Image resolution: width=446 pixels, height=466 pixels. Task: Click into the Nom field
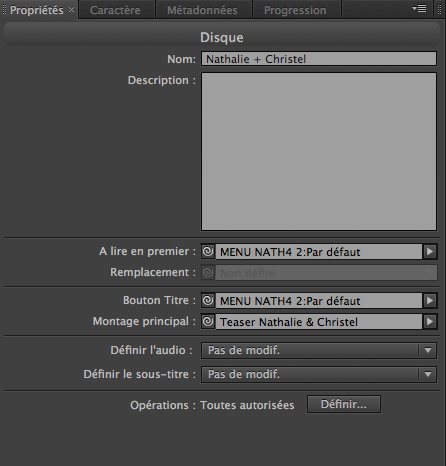coord(319,59)
